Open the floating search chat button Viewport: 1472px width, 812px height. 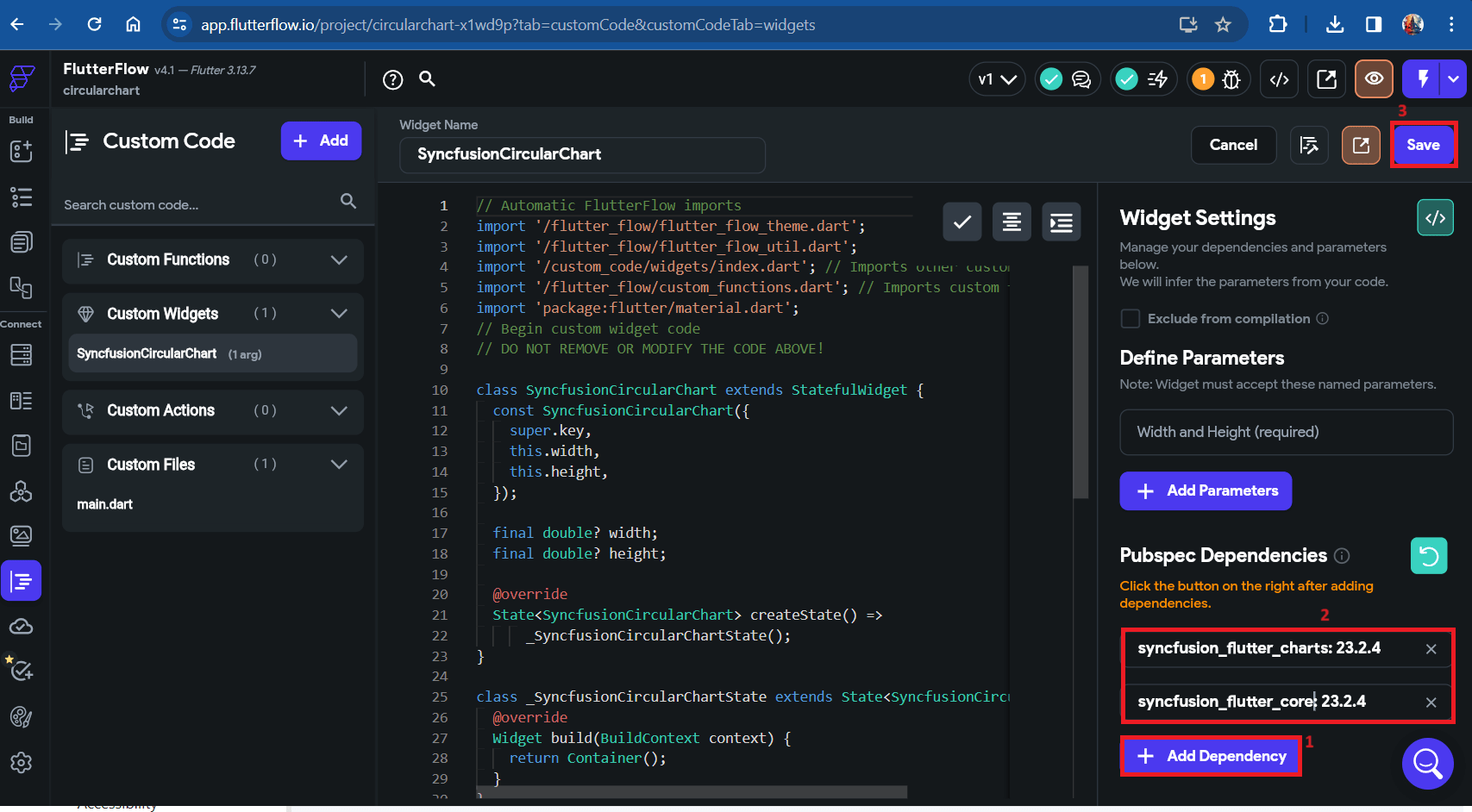(1428, 764)
